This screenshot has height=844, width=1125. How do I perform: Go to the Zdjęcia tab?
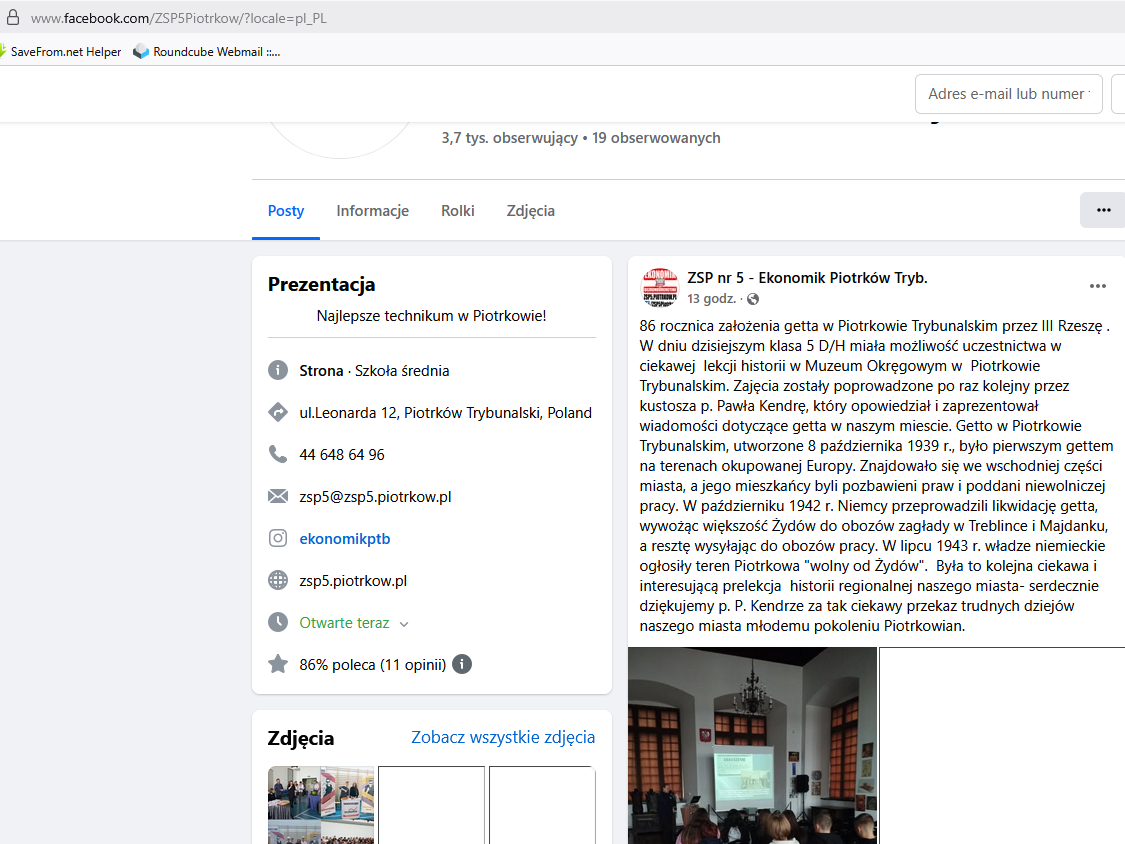[x=530, y=211]
